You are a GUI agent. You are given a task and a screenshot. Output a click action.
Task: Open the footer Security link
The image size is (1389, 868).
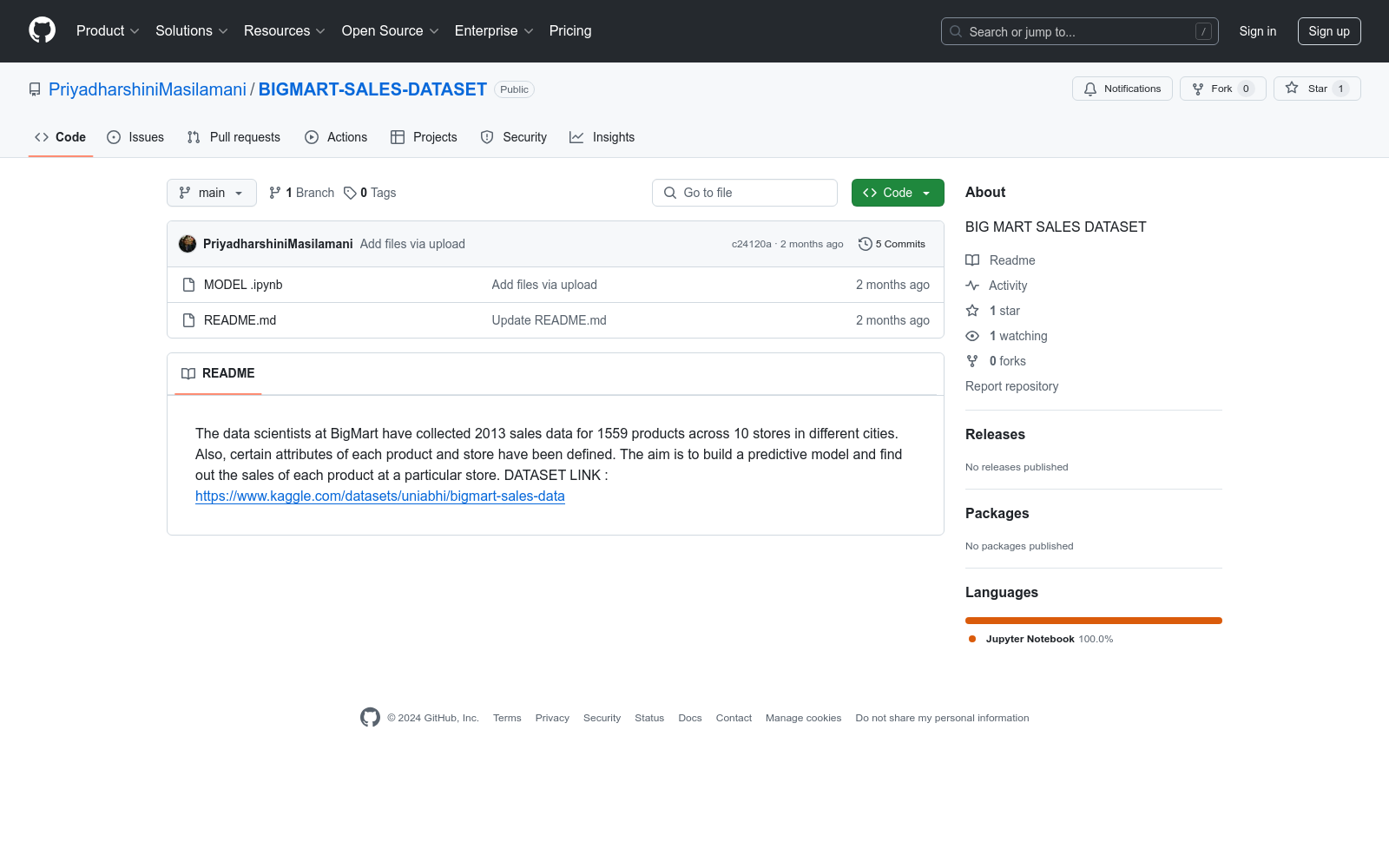(602, 718)
